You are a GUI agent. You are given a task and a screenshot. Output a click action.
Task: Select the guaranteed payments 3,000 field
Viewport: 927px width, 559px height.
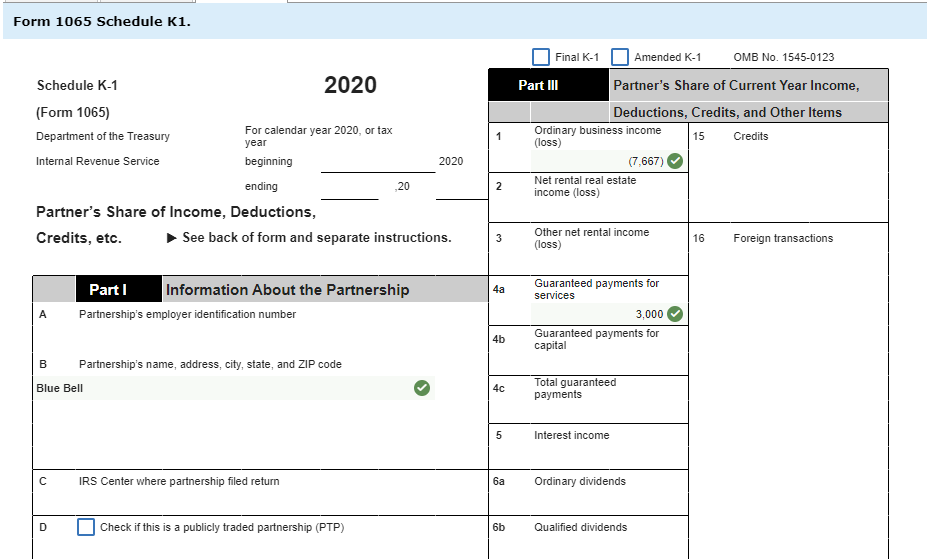pos(608,314)
